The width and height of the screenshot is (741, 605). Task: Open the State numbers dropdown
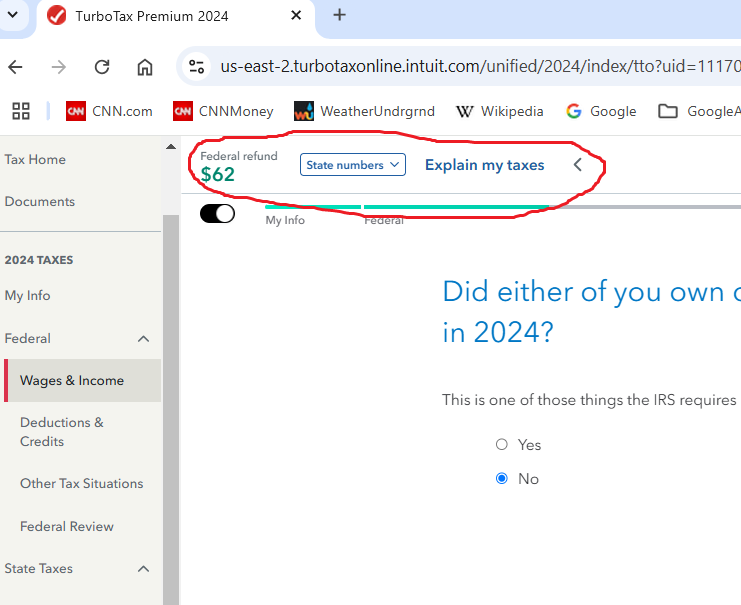pos(353,164)
